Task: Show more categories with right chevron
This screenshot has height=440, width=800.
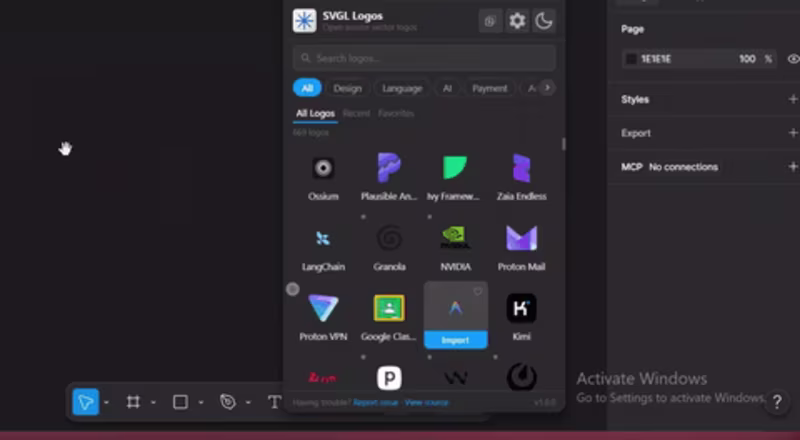Action: click(547, 88)
